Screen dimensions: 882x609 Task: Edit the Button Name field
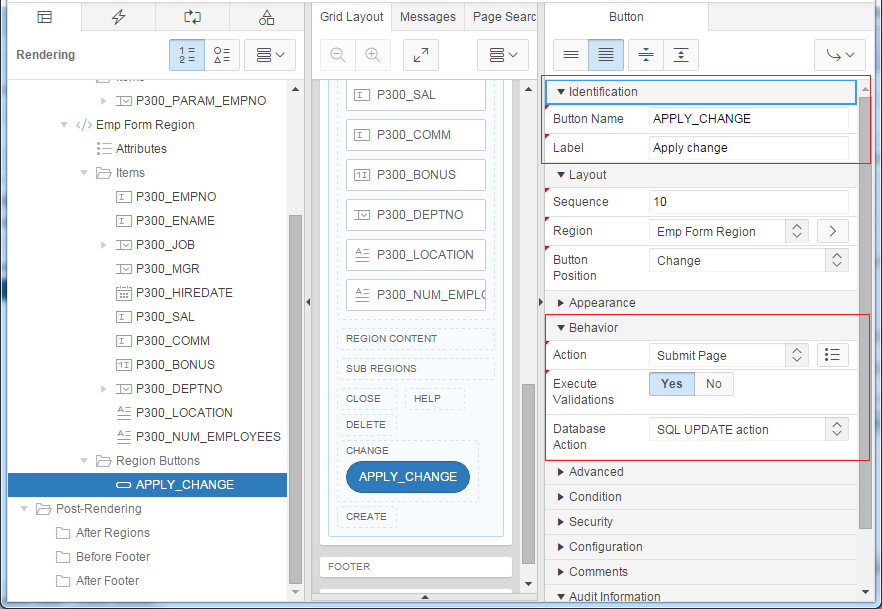click(x=749, y=119)
